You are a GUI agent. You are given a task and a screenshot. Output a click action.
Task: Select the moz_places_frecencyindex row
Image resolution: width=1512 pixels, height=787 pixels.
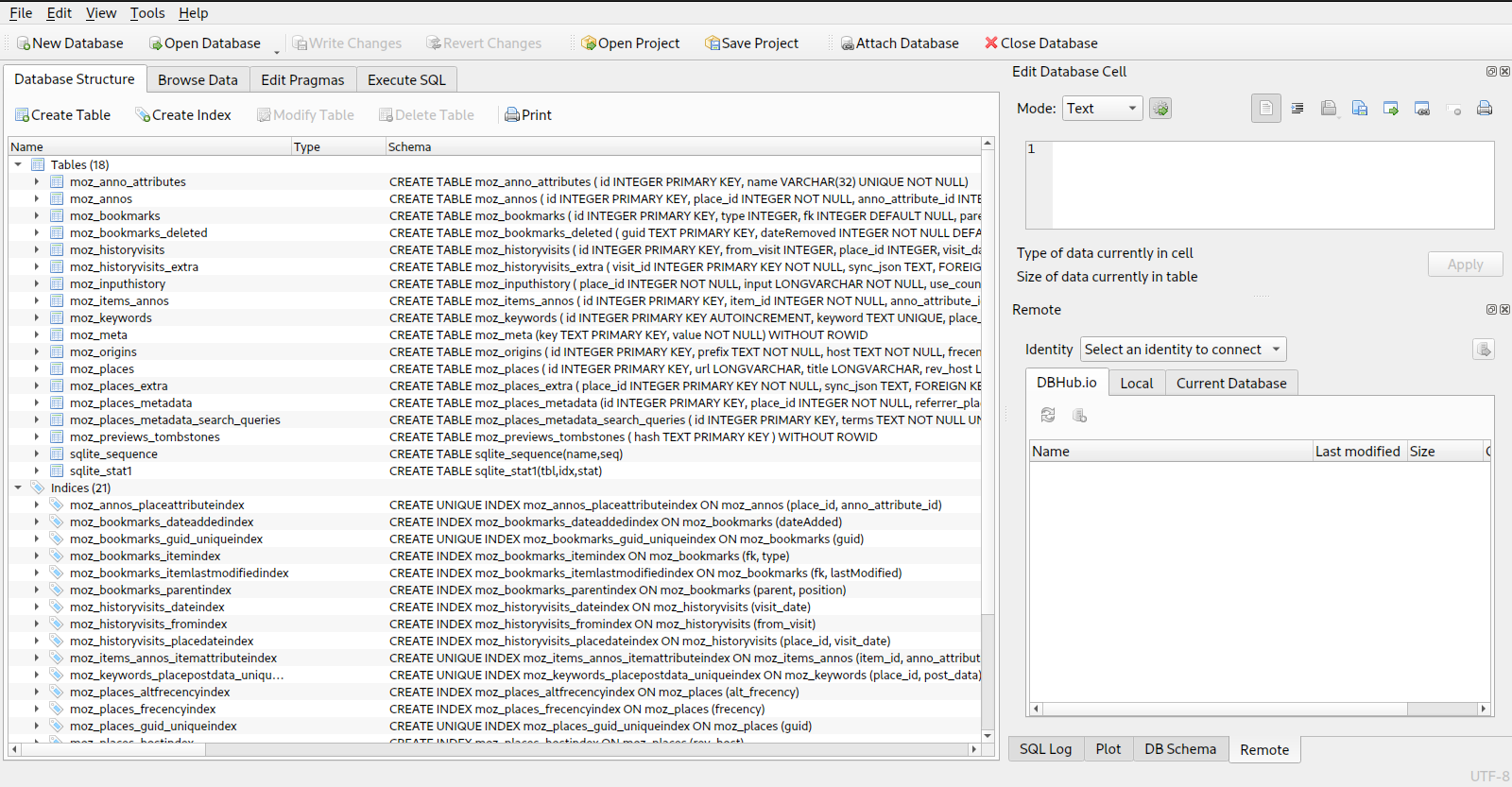pyautogui.click(x=494, y=709)
